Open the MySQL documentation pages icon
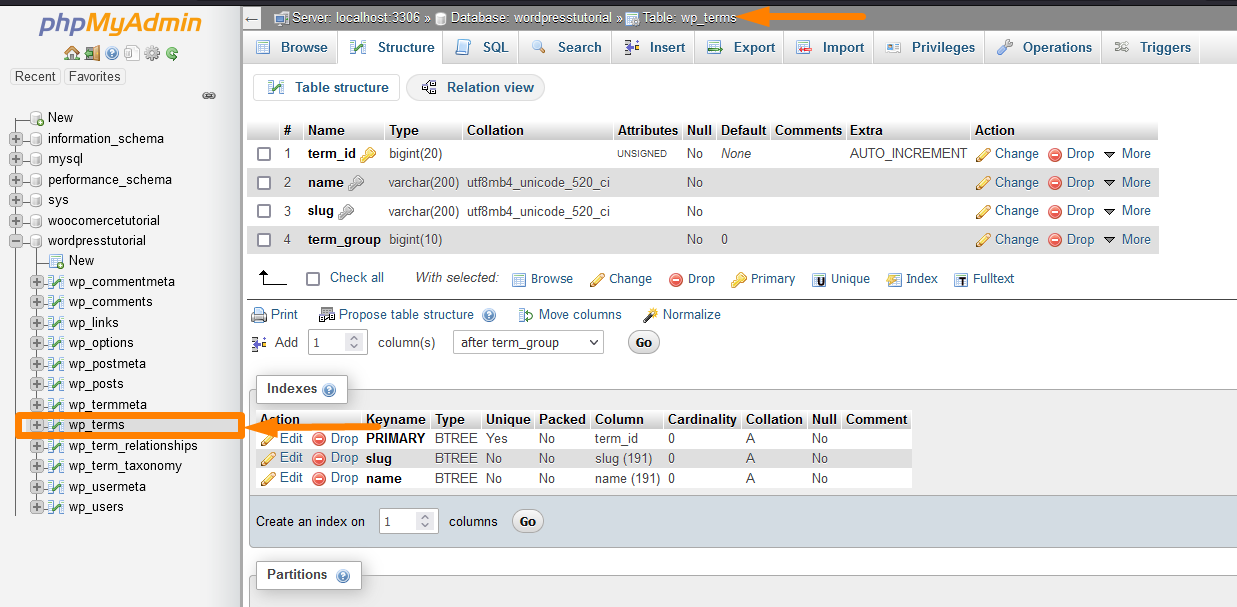Image resolution: width=1237 pixels, height=607 pixels. [131, 53]
